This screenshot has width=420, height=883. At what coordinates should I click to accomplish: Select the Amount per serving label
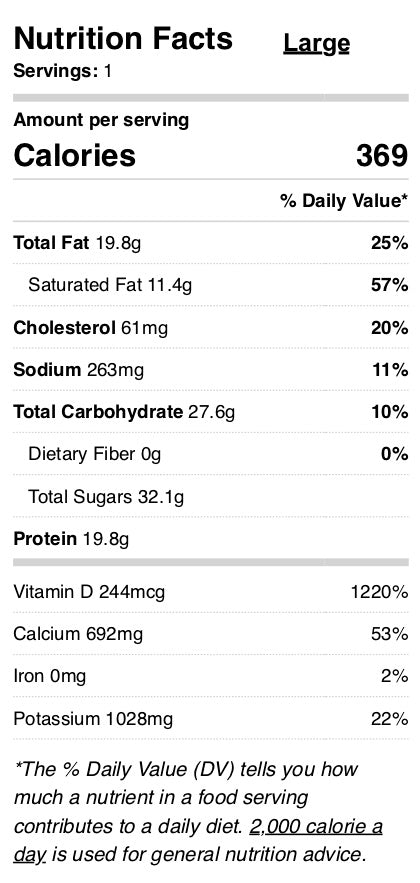[101, 120]
